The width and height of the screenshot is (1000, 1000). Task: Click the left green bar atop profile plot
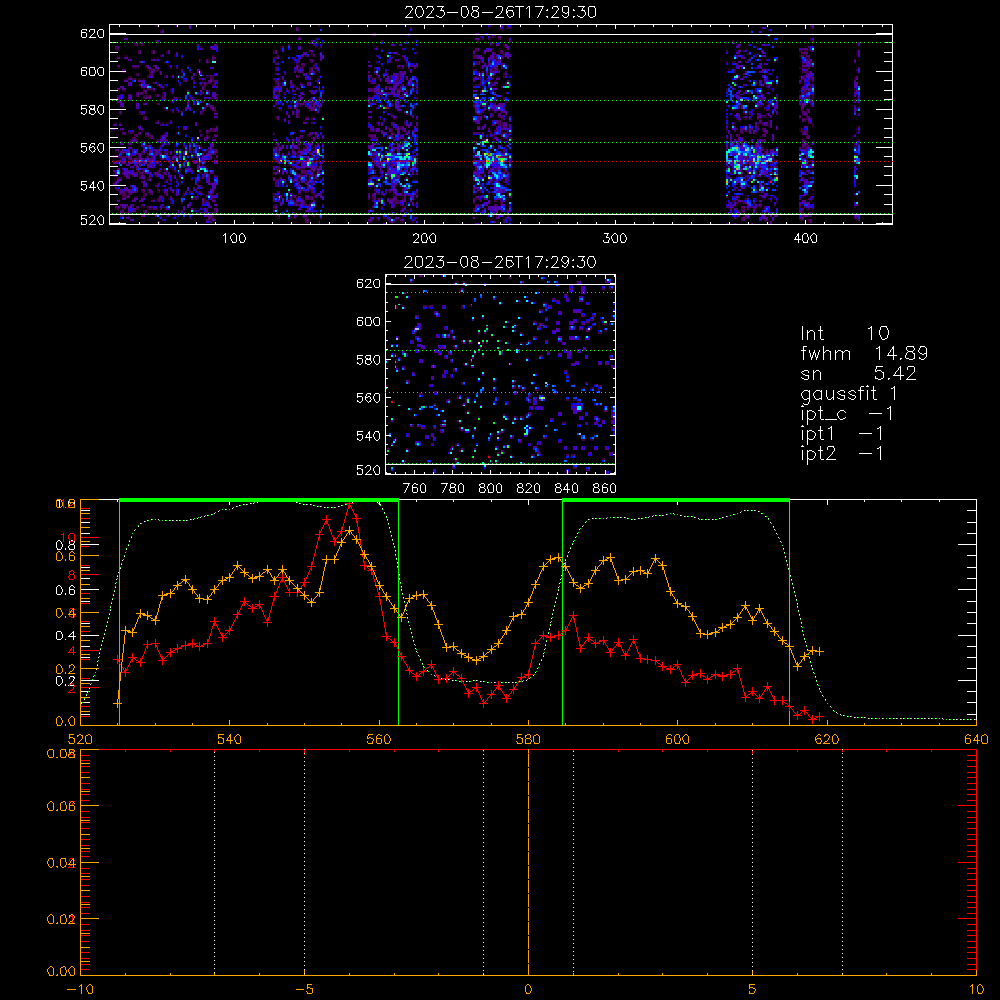pos(259,500)
